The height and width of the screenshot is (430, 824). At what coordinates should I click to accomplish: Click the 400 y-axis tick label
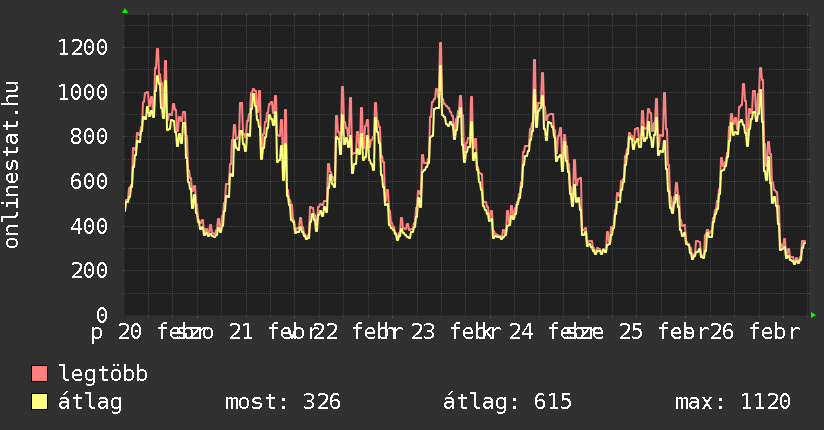pos(89,226)
